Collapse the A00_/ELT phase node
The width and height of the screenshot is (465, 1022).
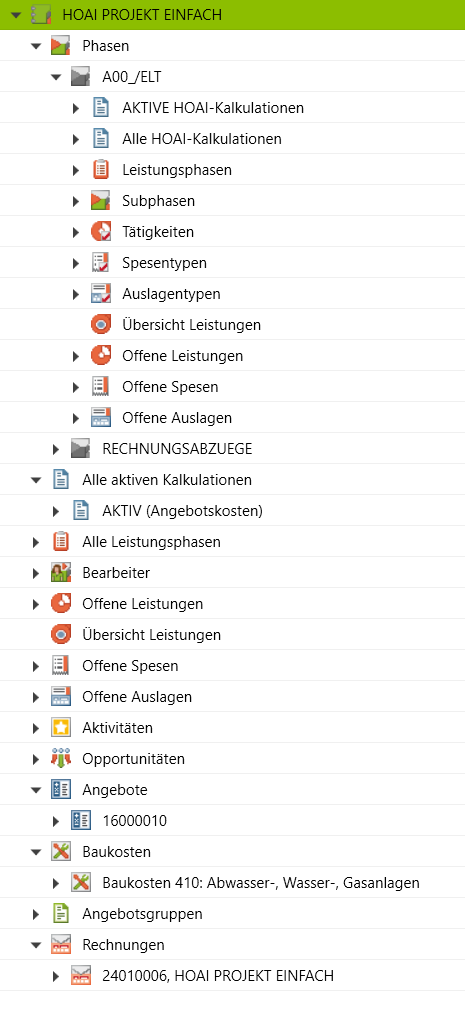pyautogui.click(x=56, y=78)
